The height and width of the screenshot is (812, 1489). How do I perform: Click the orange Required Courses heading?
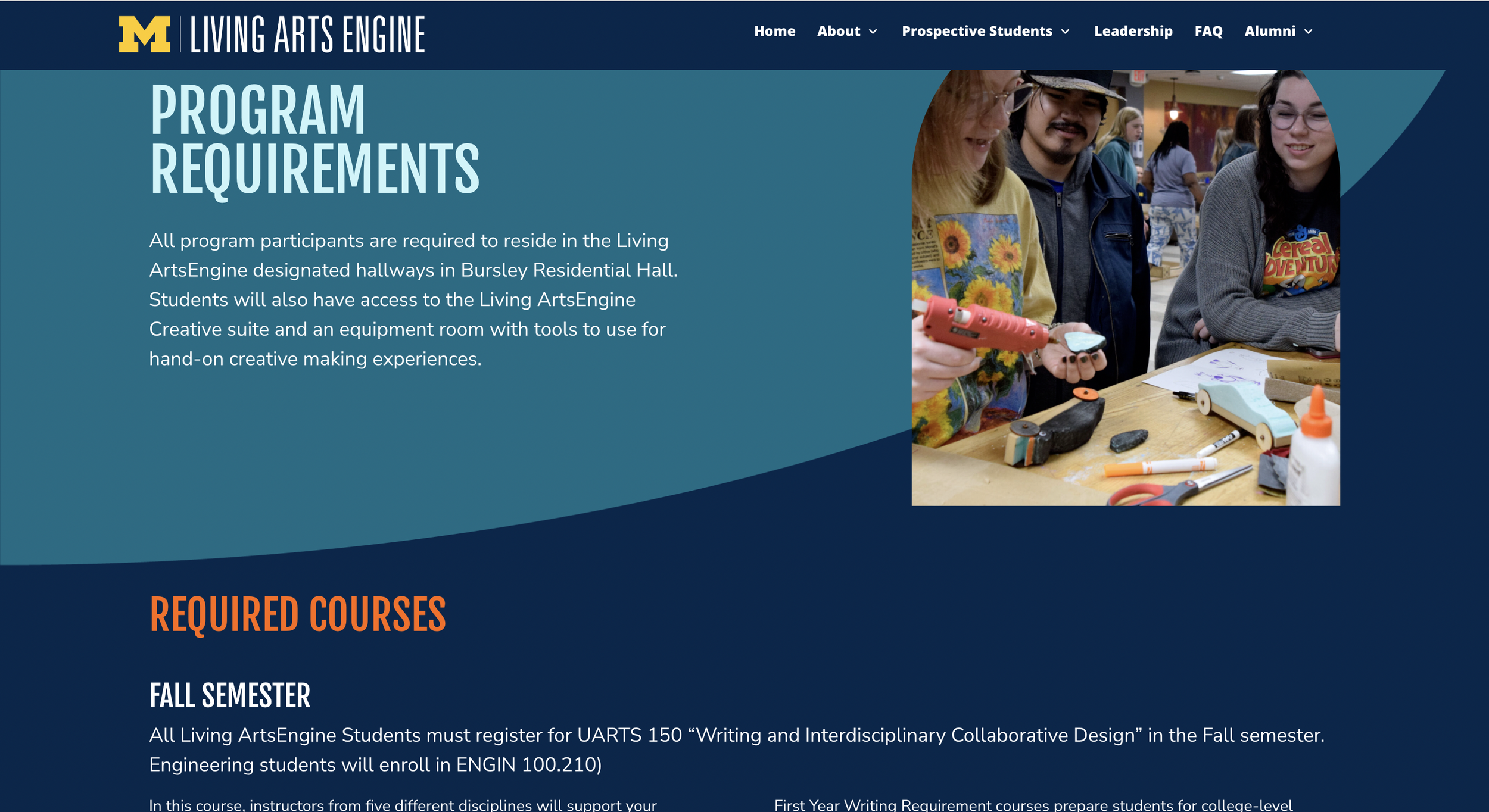pyautogui.click(x=297, y=614)
